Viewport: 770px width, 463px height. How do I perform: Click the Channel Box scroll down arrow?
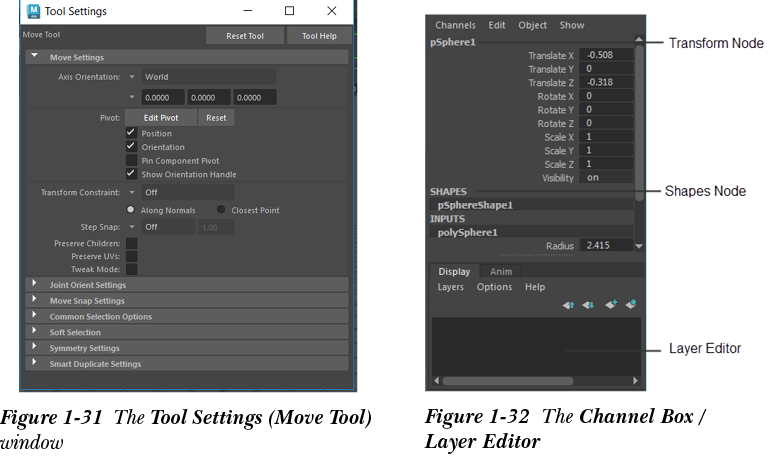click(640, 245)
